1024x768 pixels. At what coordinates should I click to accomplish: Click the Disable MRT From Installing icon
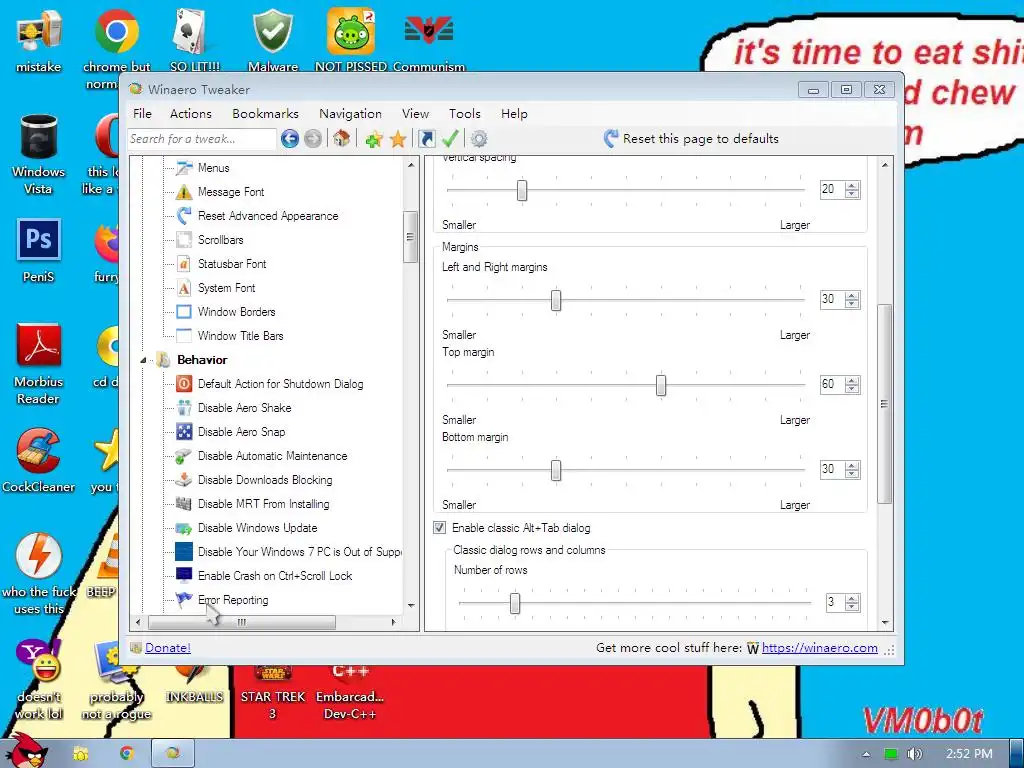pos(184,504)
